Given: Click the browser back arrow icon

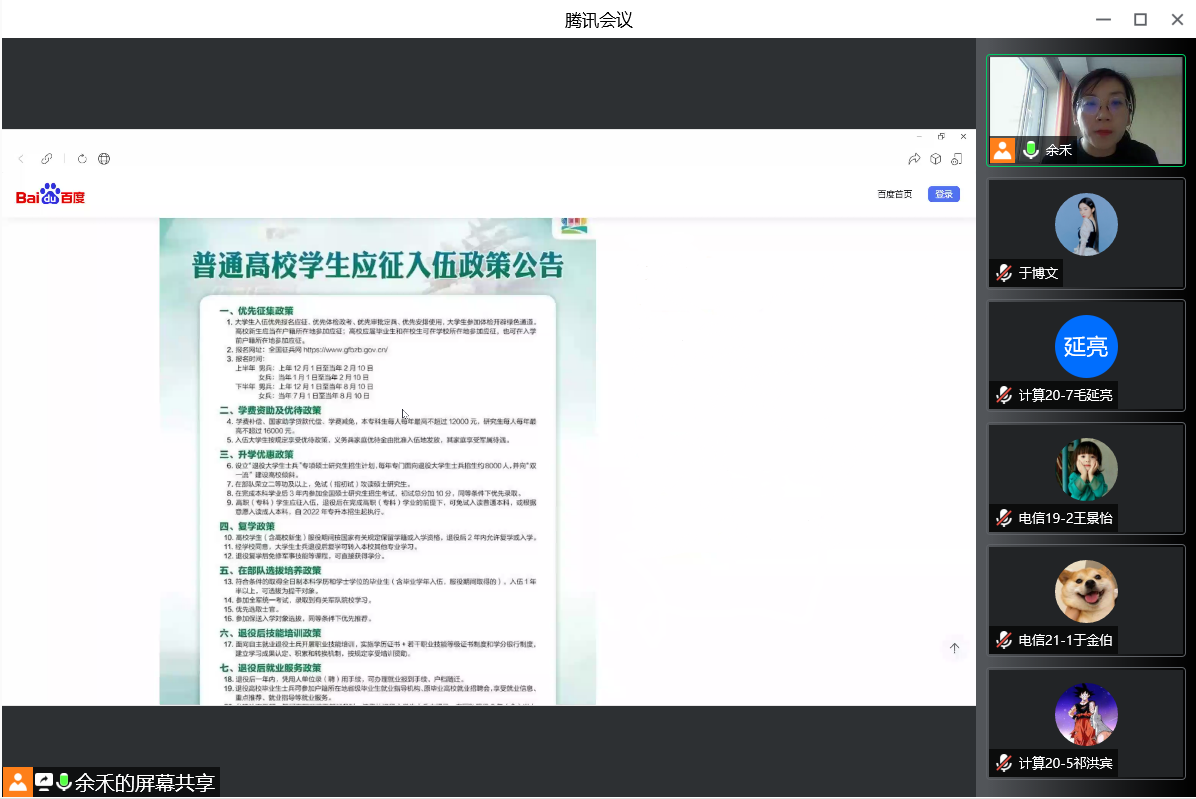Looking at the screenshot, I should tap(21, 159).
